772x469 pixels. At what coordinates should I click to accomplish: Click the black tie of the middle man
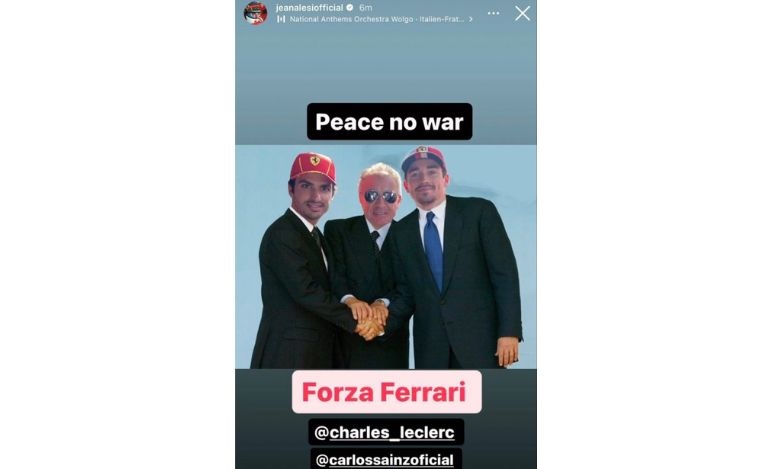pyautogui.click(x=376, y=241)
